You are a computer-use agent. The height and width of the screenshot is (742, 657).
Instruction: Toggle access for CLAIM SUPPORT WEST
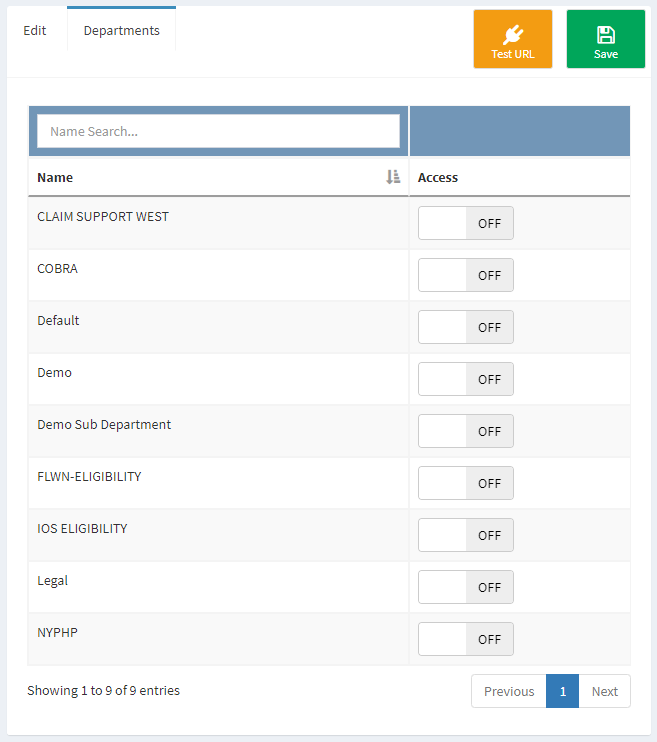(466, 223)
